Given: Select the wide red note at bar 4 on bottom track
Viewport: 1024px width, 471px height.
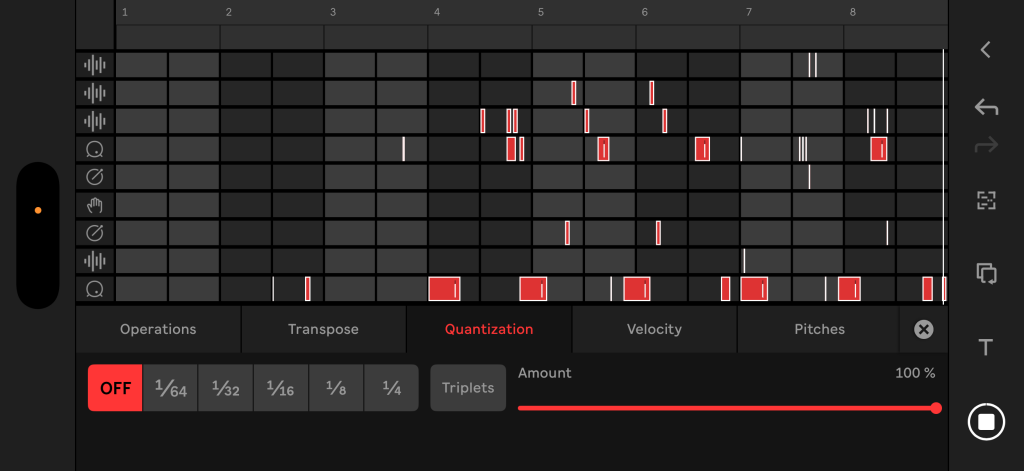Looking at the screenshot, I should 444,289.
